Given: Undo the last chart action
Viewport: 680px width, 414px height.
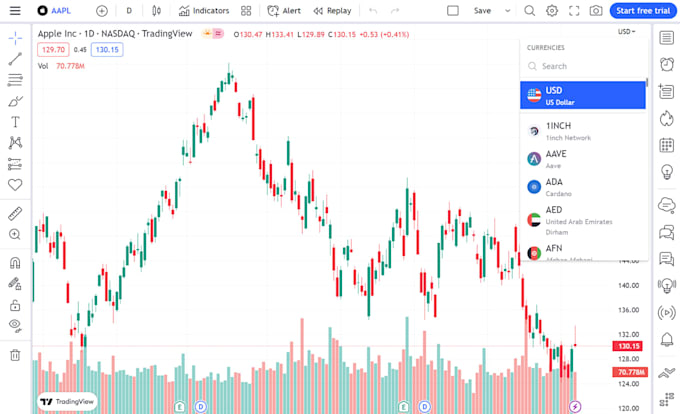Looking at the screenshot, I should point(373,11).
